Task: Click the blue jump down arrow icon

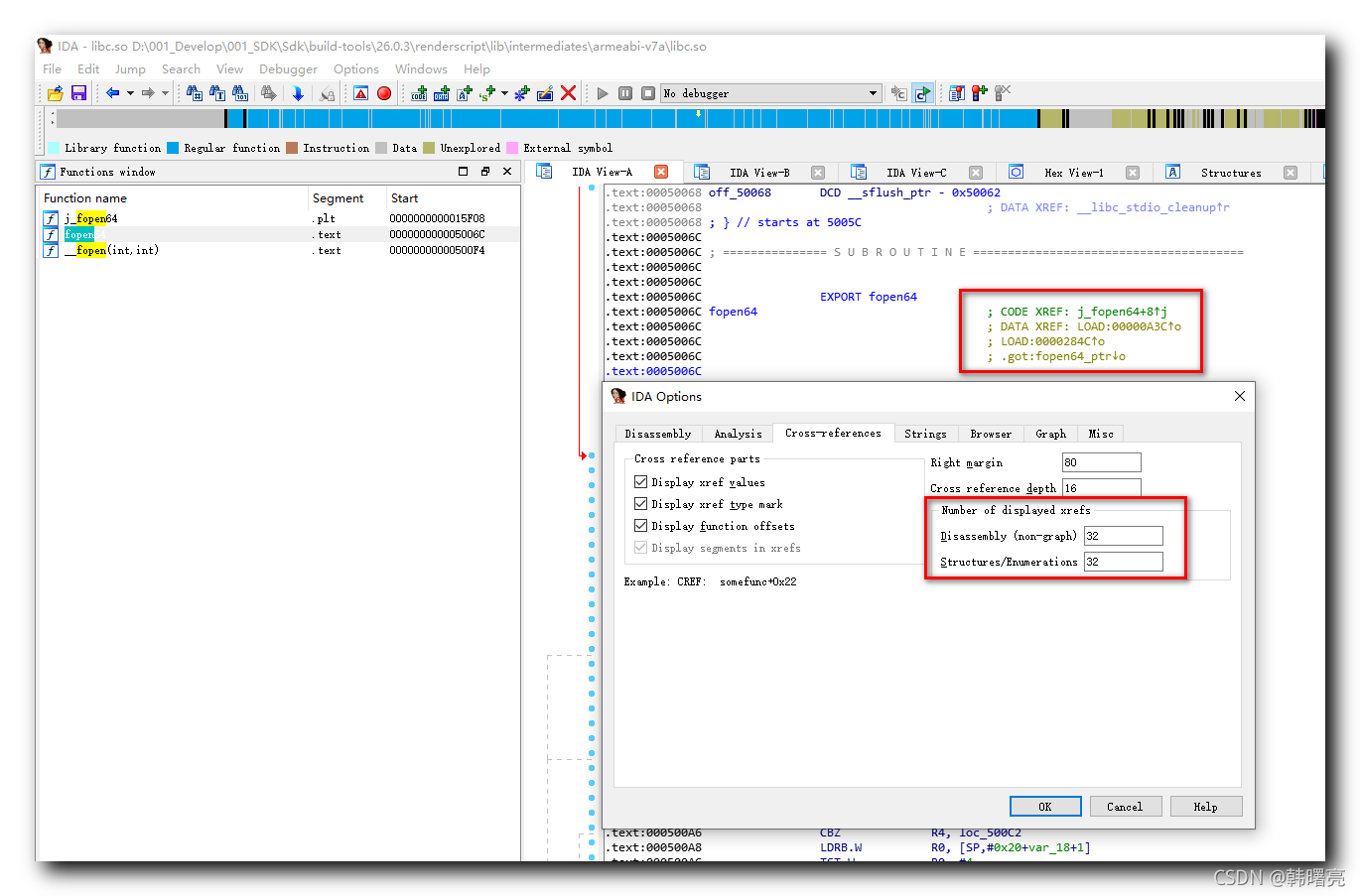Action: coord(297,93)
